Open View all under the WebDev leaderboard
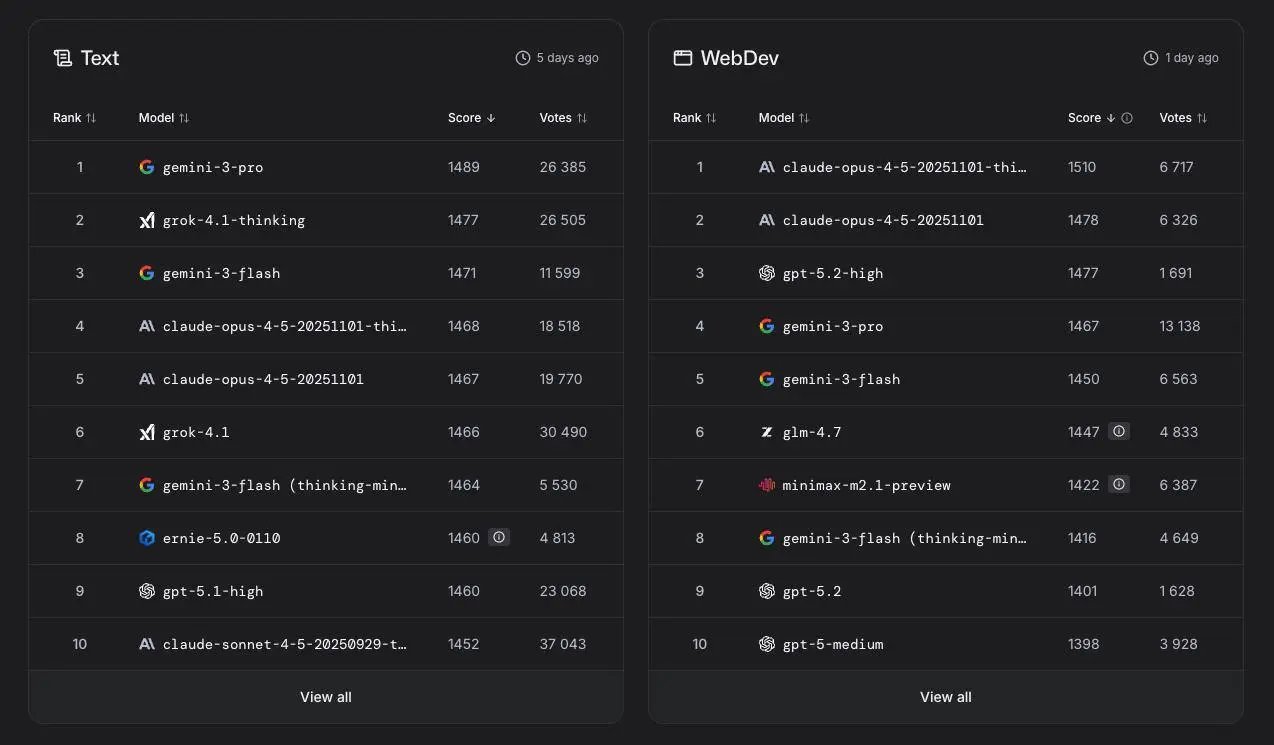The width and height of the screenshot is (1274, 745). (946, 697)
